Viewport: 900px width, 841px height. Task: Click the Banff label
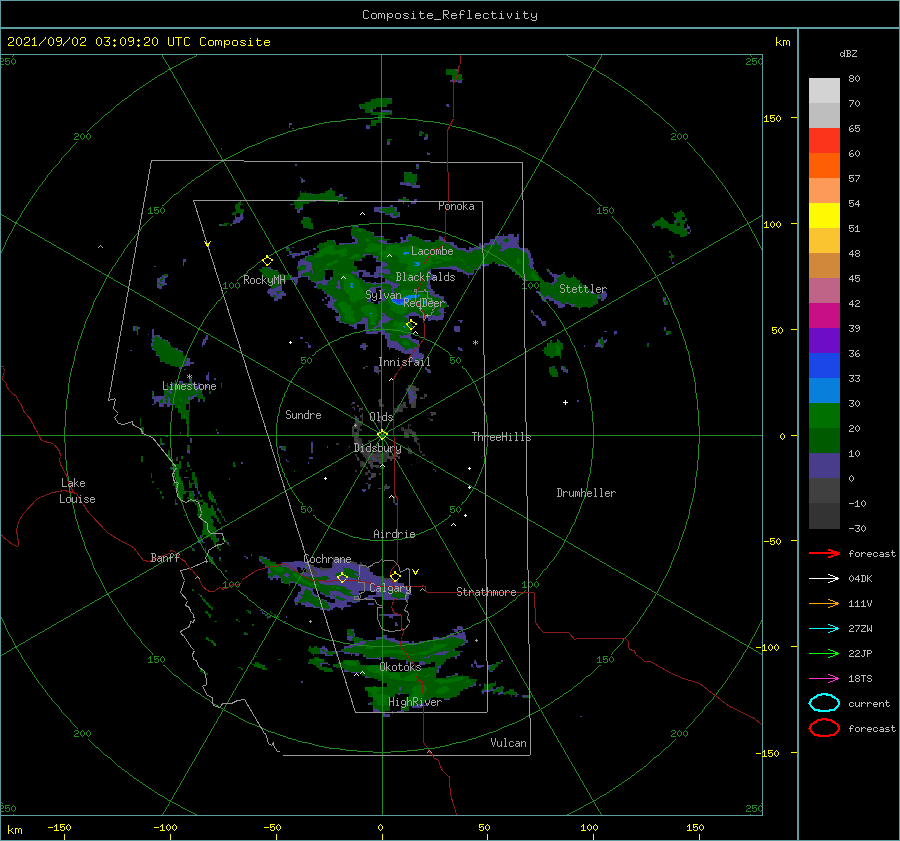coord(165,557)
